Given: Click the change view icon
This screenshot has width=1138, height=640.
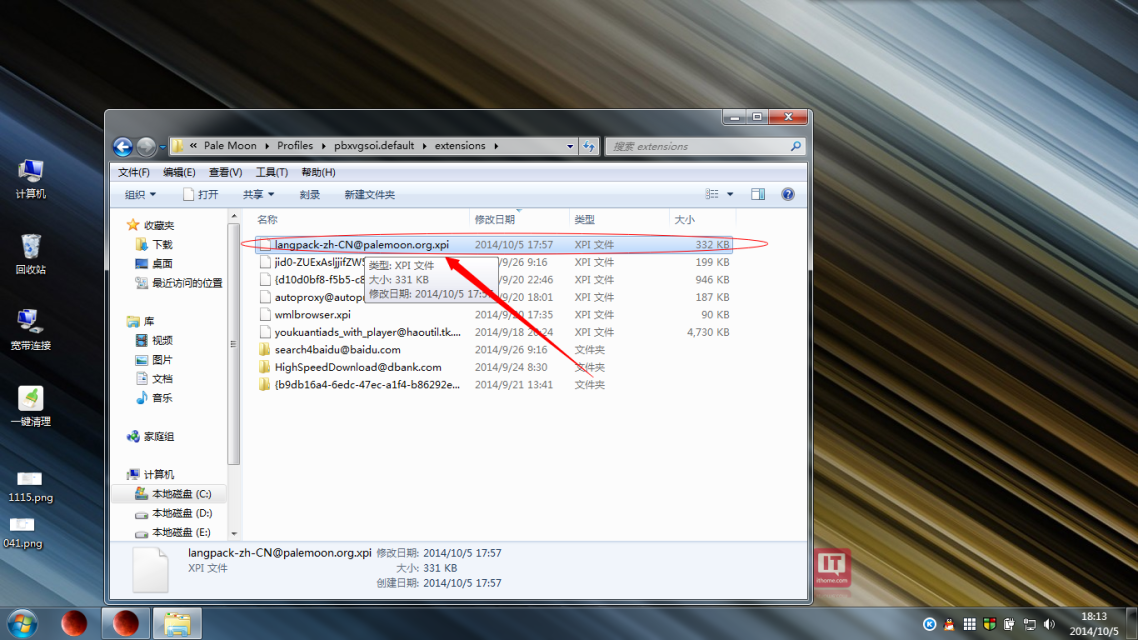Looking at the screenshot, I should pyautogui.click(x=712, y=194).
